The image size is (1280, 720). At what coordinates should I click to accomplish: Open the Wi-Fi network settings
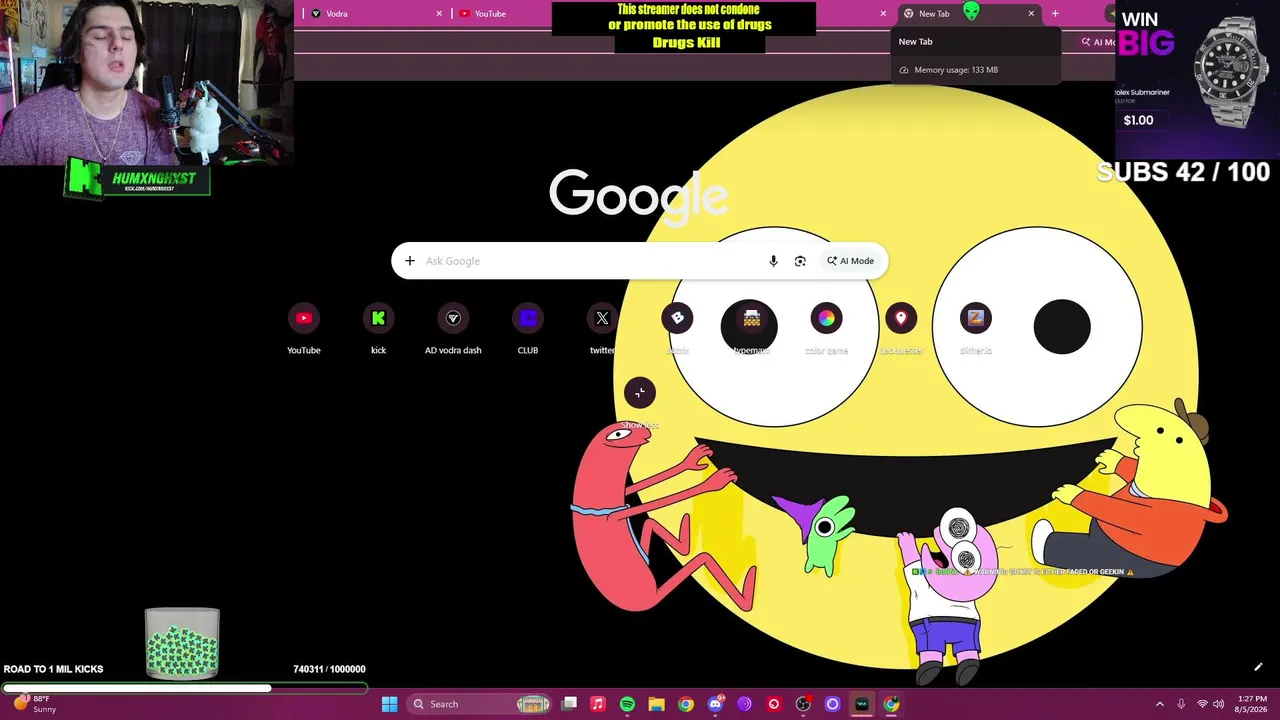1203,704
